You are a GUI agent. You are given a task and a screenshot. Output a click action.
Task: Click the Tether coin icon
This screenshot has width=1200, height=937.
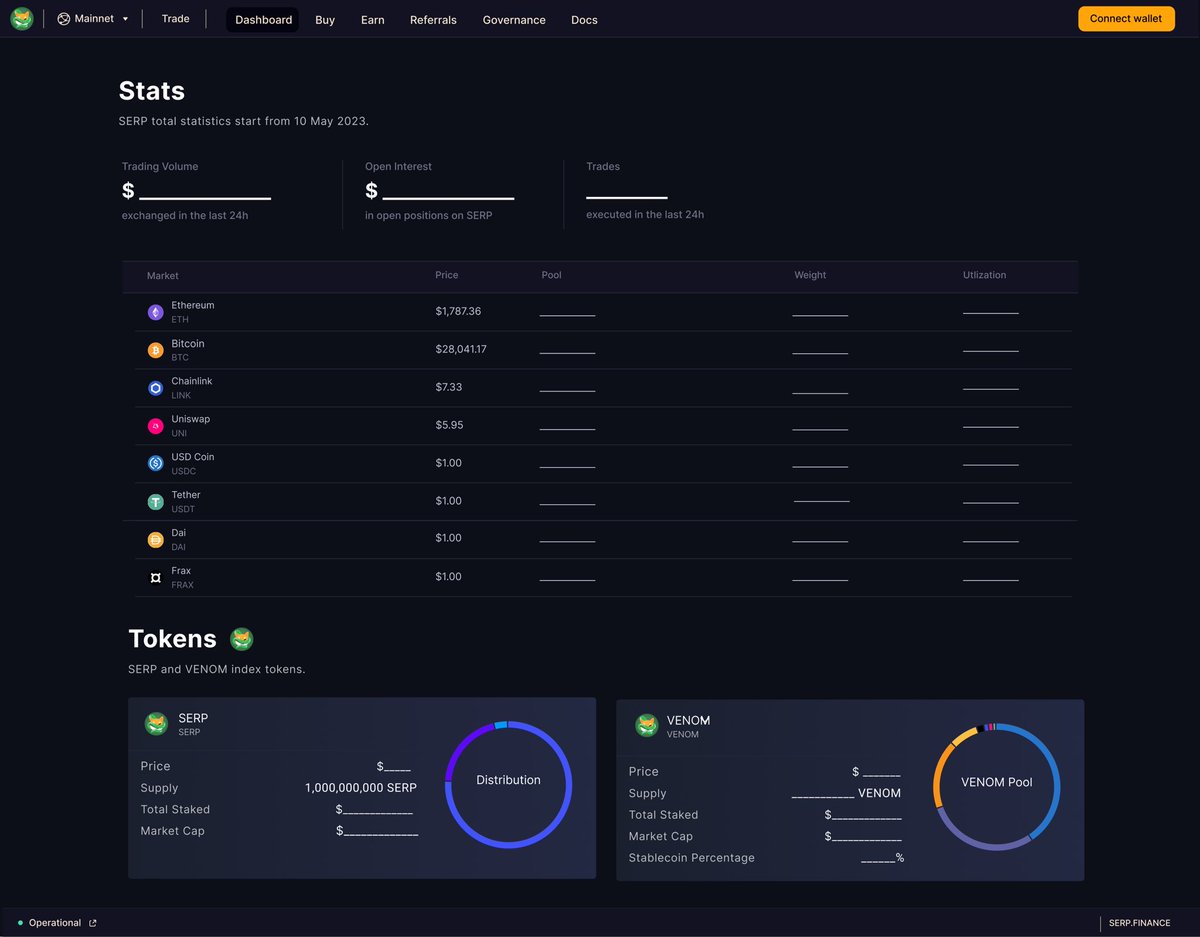(155, 502)
